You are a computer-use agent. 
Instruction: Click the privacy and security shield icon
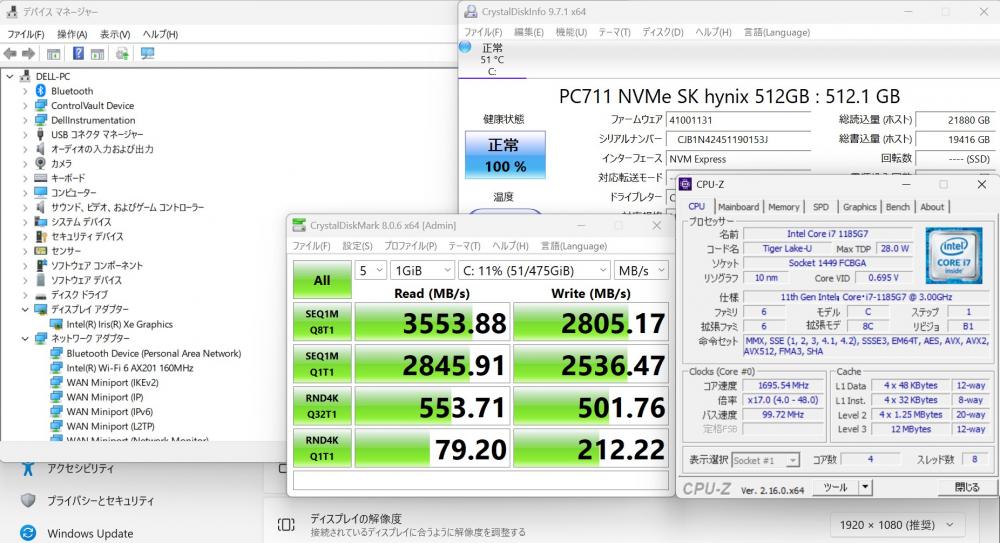pos(28,500)
